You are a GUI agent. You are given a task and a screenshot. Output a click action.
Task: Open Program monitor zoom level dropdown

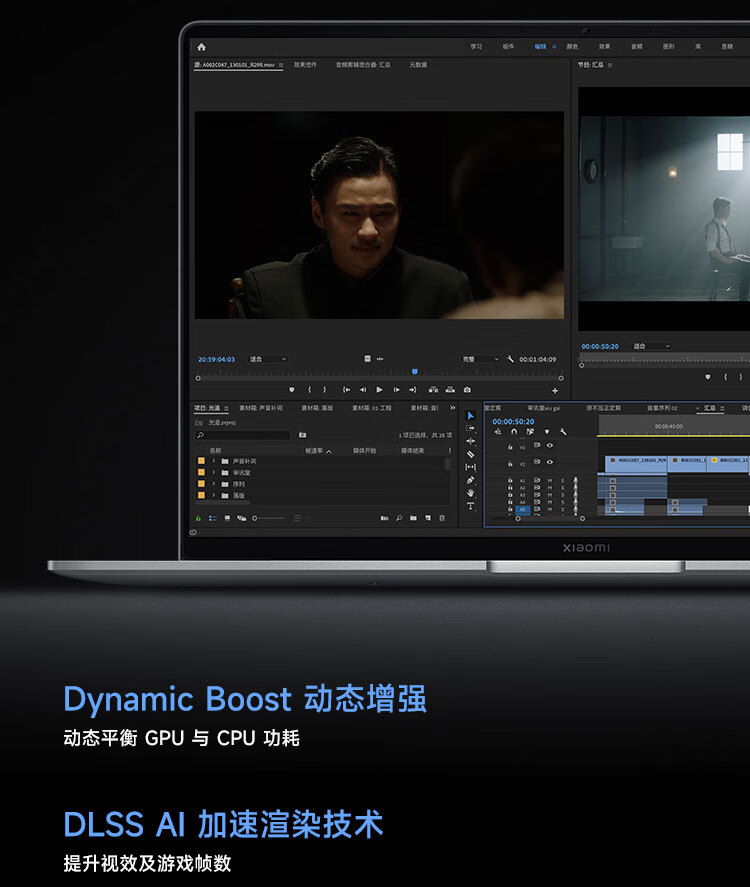point(652,346)
